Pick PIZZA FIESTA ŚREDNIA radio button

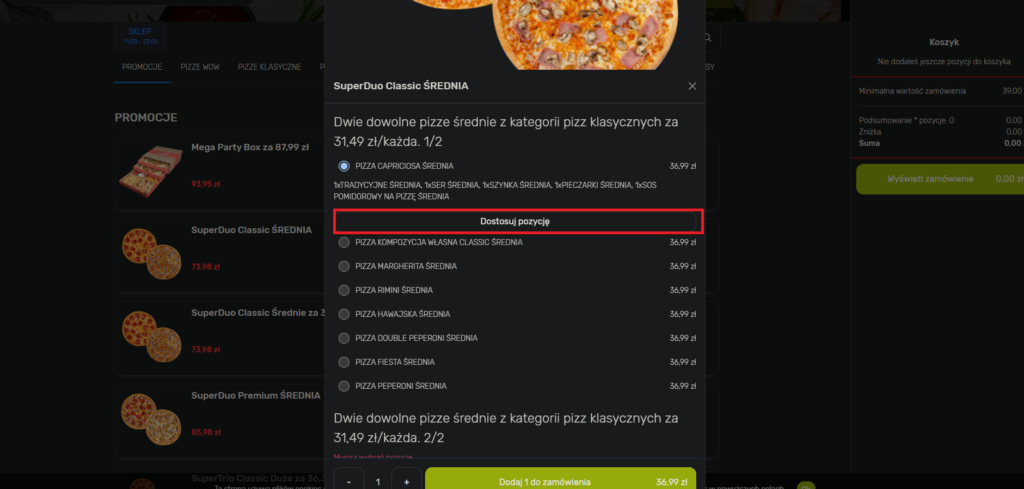pyautogui.click(x=344, y=362)
